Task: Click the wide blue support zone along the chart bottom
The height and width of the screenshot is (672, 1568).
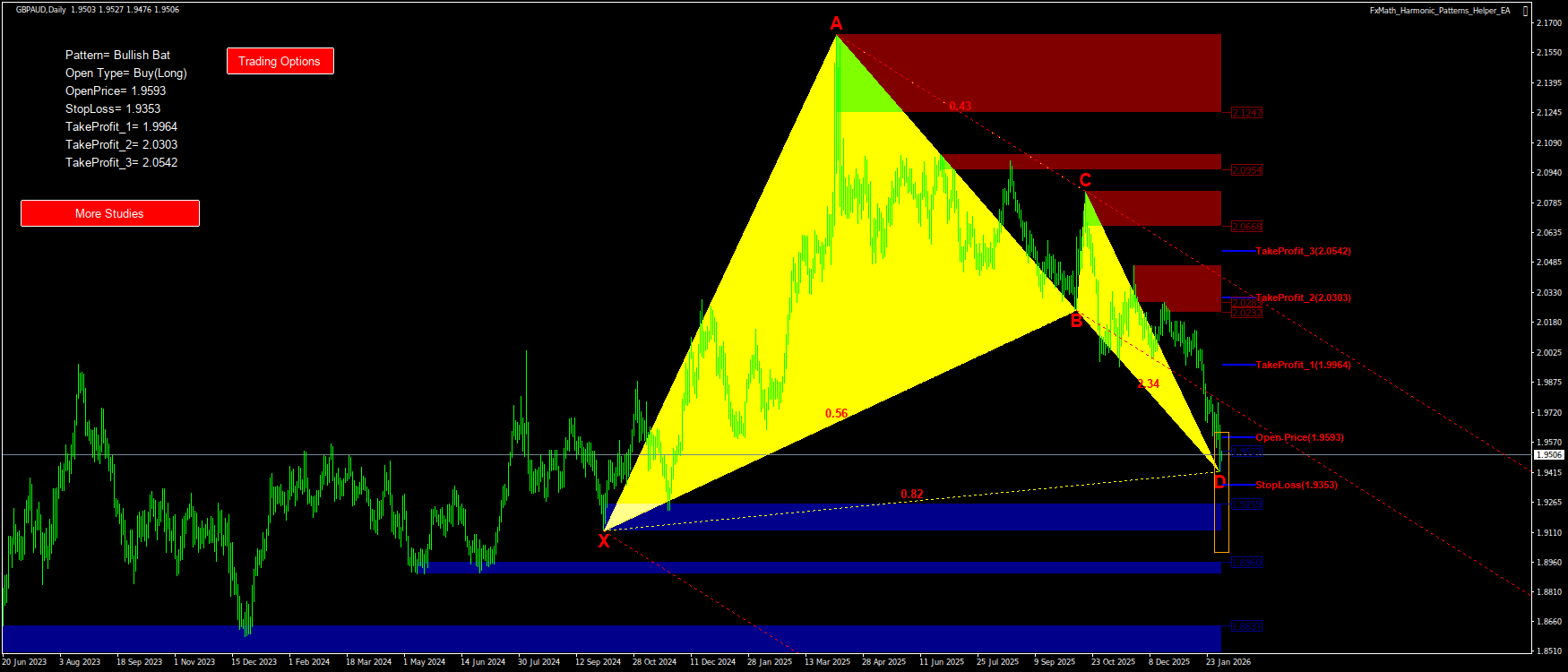Action: point(612,637)
